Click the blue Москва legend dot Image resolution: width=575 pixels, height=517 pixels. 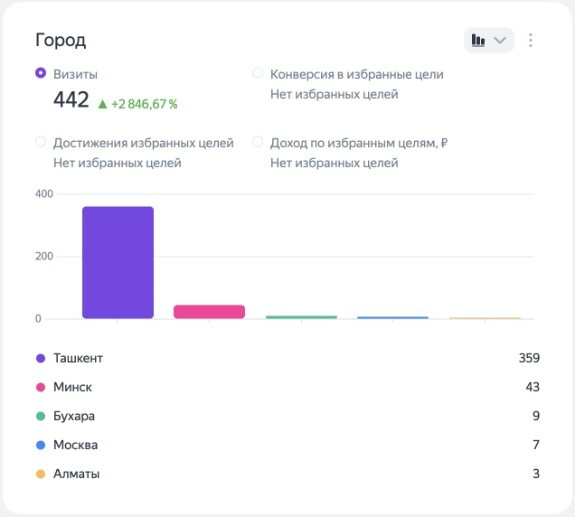(x=41, y=445)
